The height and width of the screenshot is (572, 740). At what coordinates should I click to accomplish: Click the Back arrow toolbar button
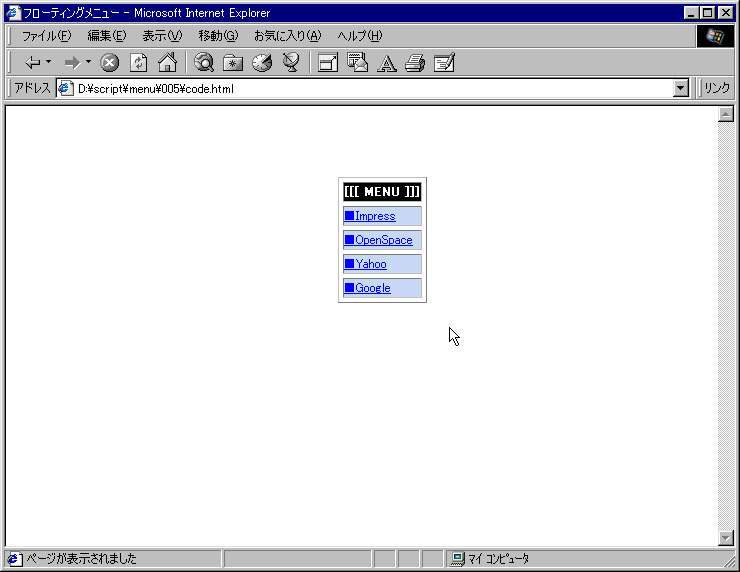pos(33,62)
